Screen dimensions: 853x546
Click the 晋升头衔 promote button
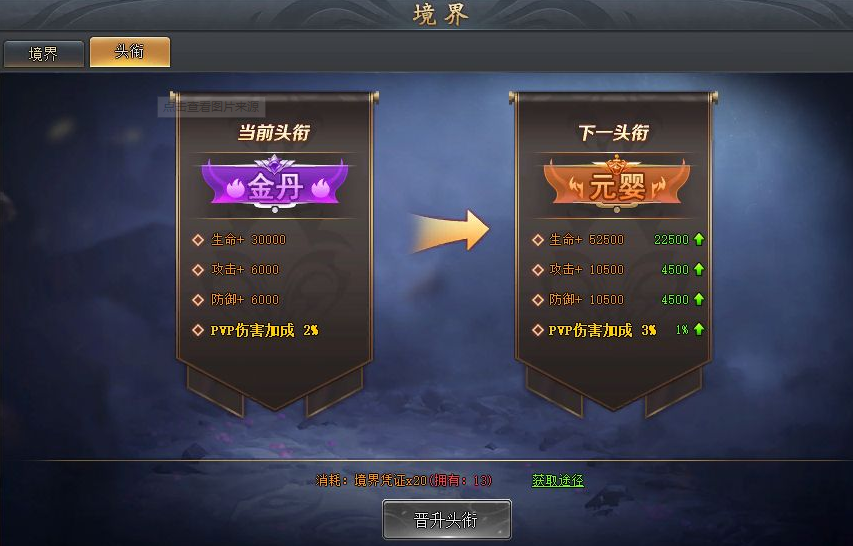tap(447, 520)
